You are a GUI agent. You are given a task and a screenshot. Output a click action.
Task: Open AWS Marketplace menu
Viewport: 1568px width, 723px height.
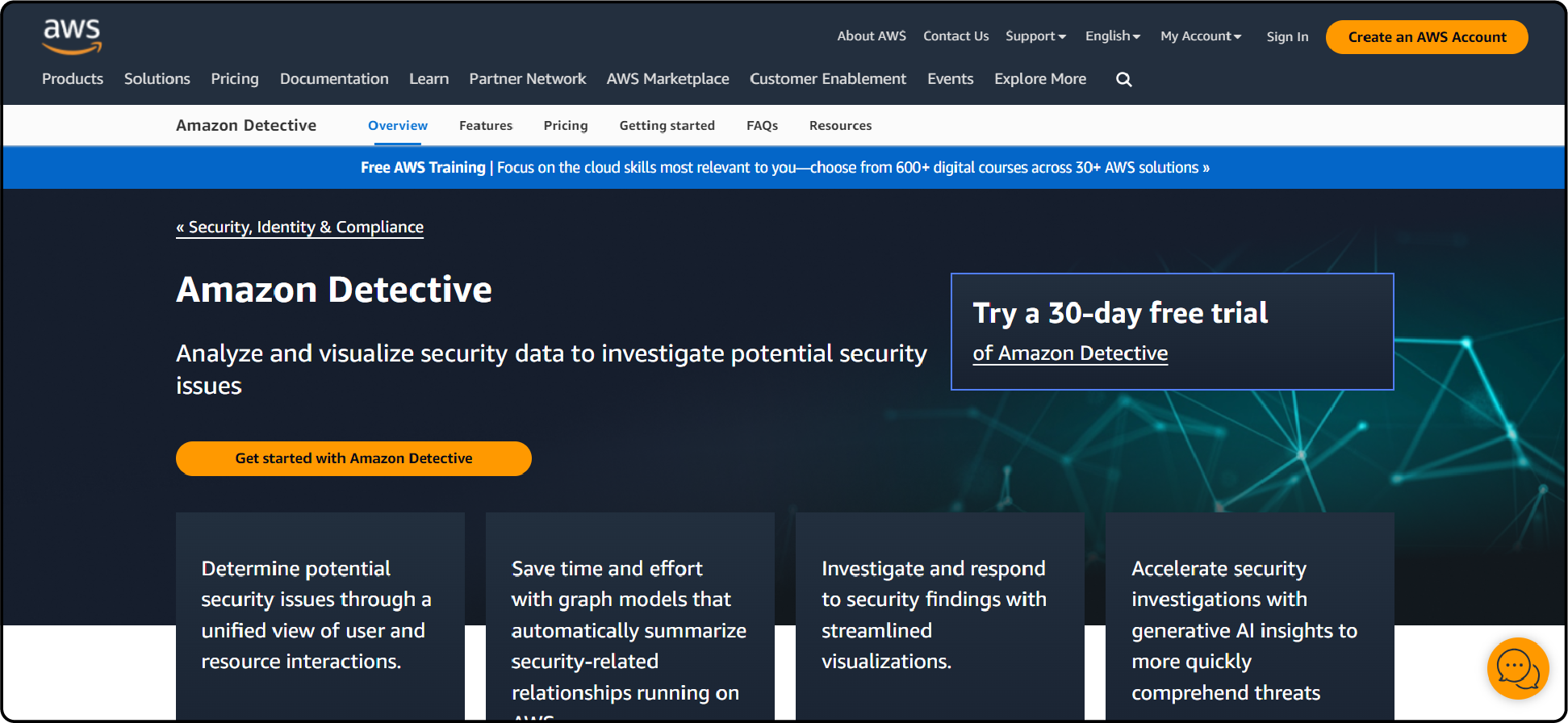pos(668,79)
